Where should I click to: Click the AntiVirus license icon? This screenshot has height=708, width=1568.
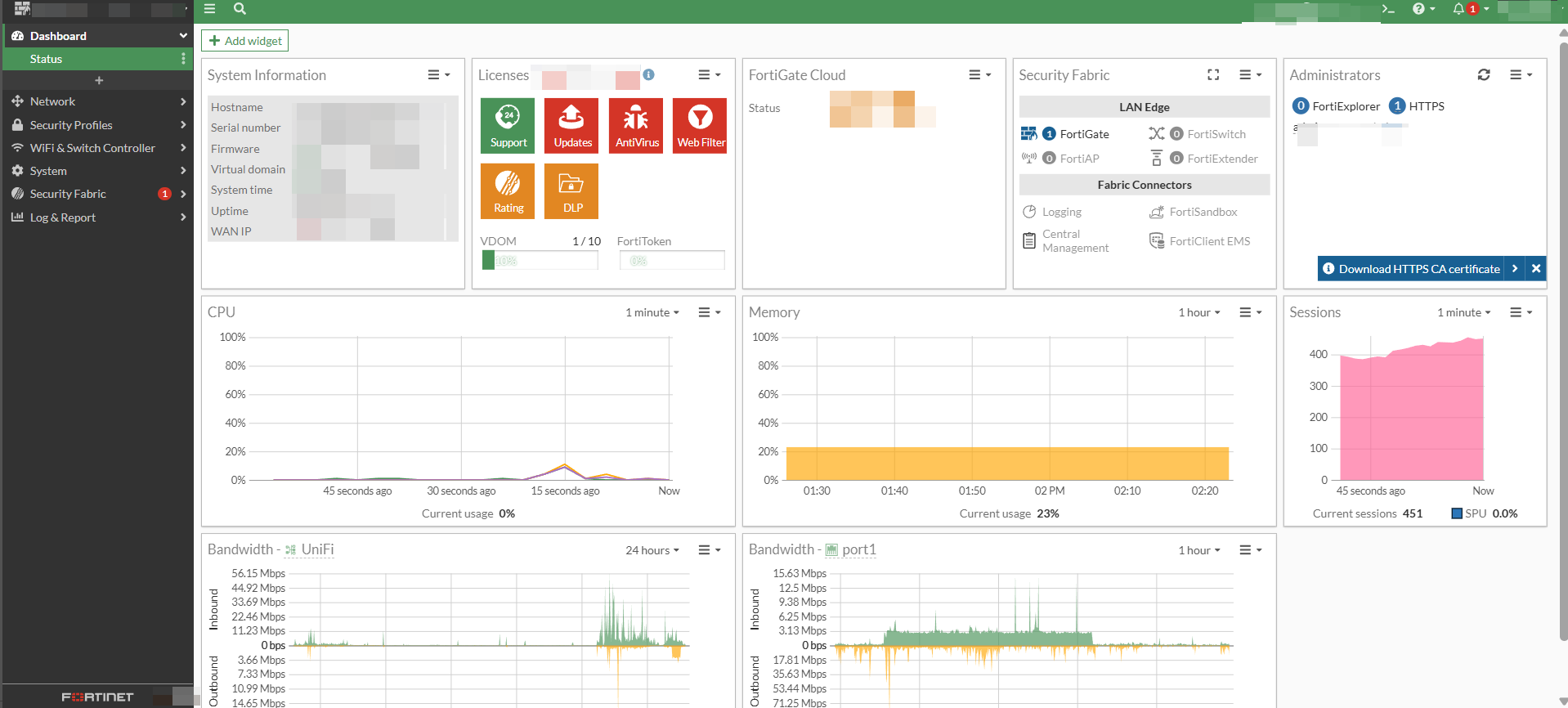pos(636,125)
